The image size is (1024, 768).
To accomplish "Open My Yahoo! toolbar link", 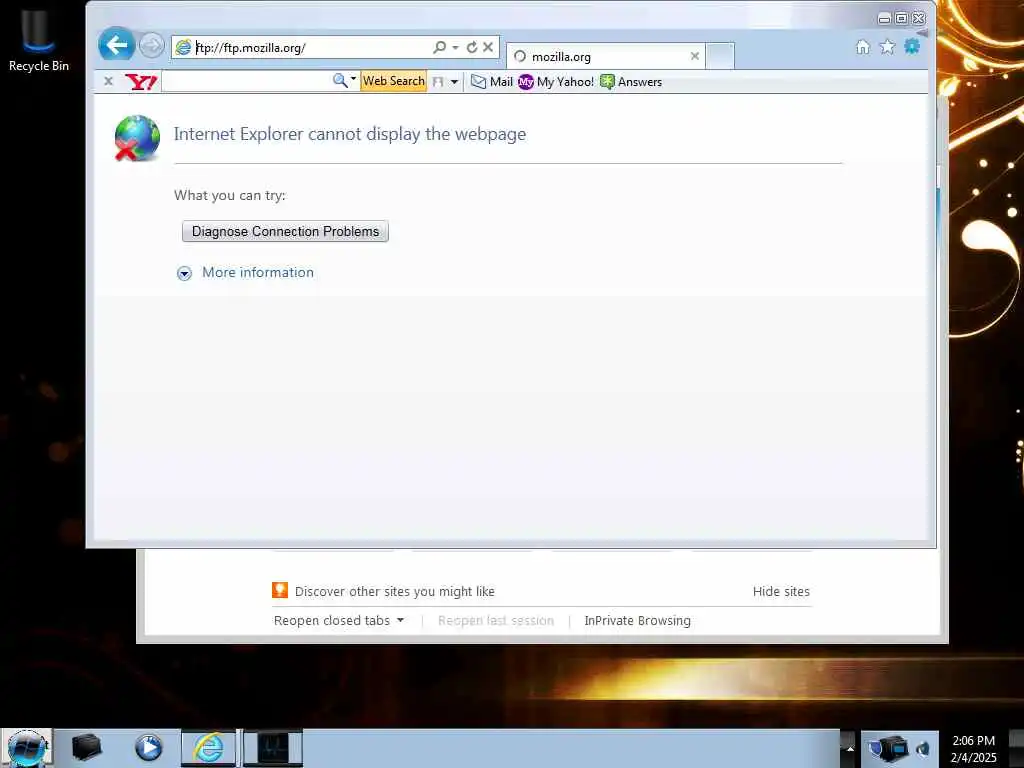I will pos(556,82).
